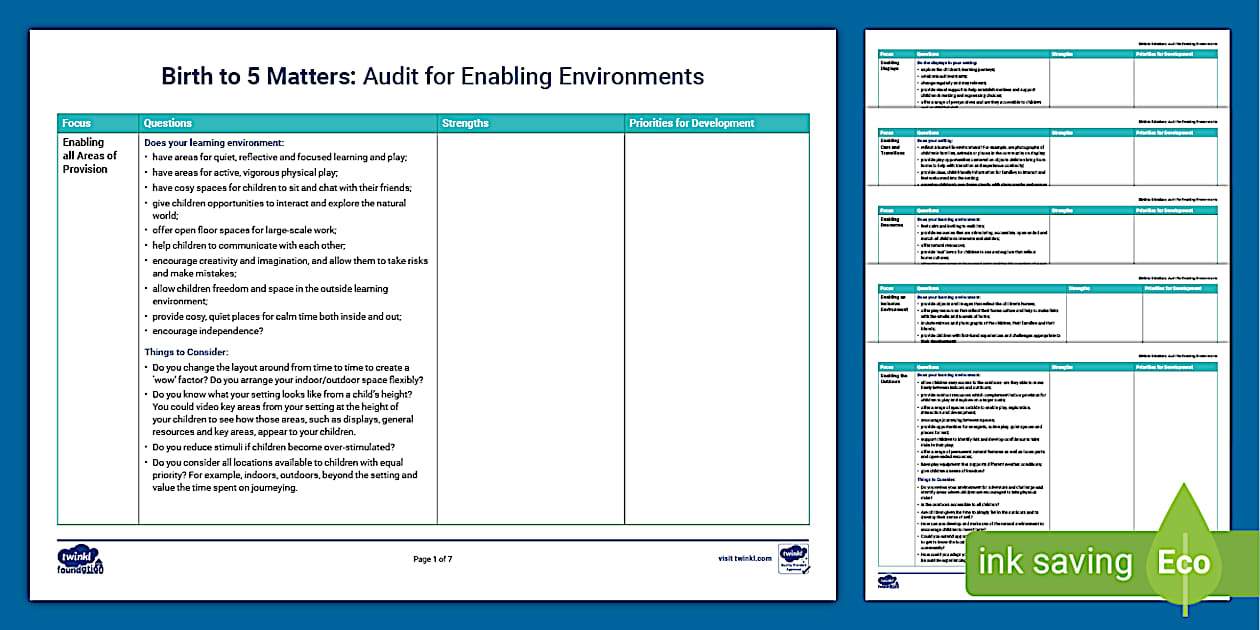Viewport: 1260px width, 630px height.
Task: Click the Strengths column header
Action: point(463,123)
